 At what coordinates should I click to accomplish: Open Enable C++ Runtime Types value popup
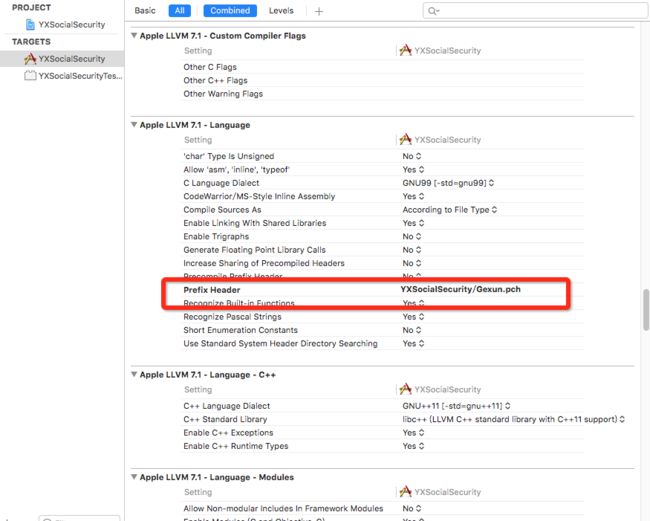[x=413, y=446]
